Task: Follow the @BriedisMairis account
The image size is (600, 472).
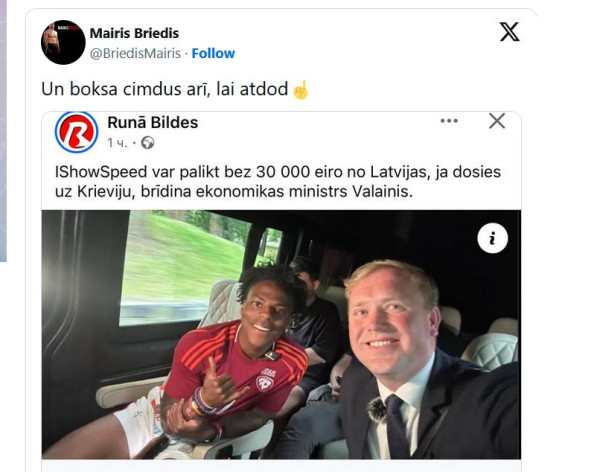Action: (213, 53)
